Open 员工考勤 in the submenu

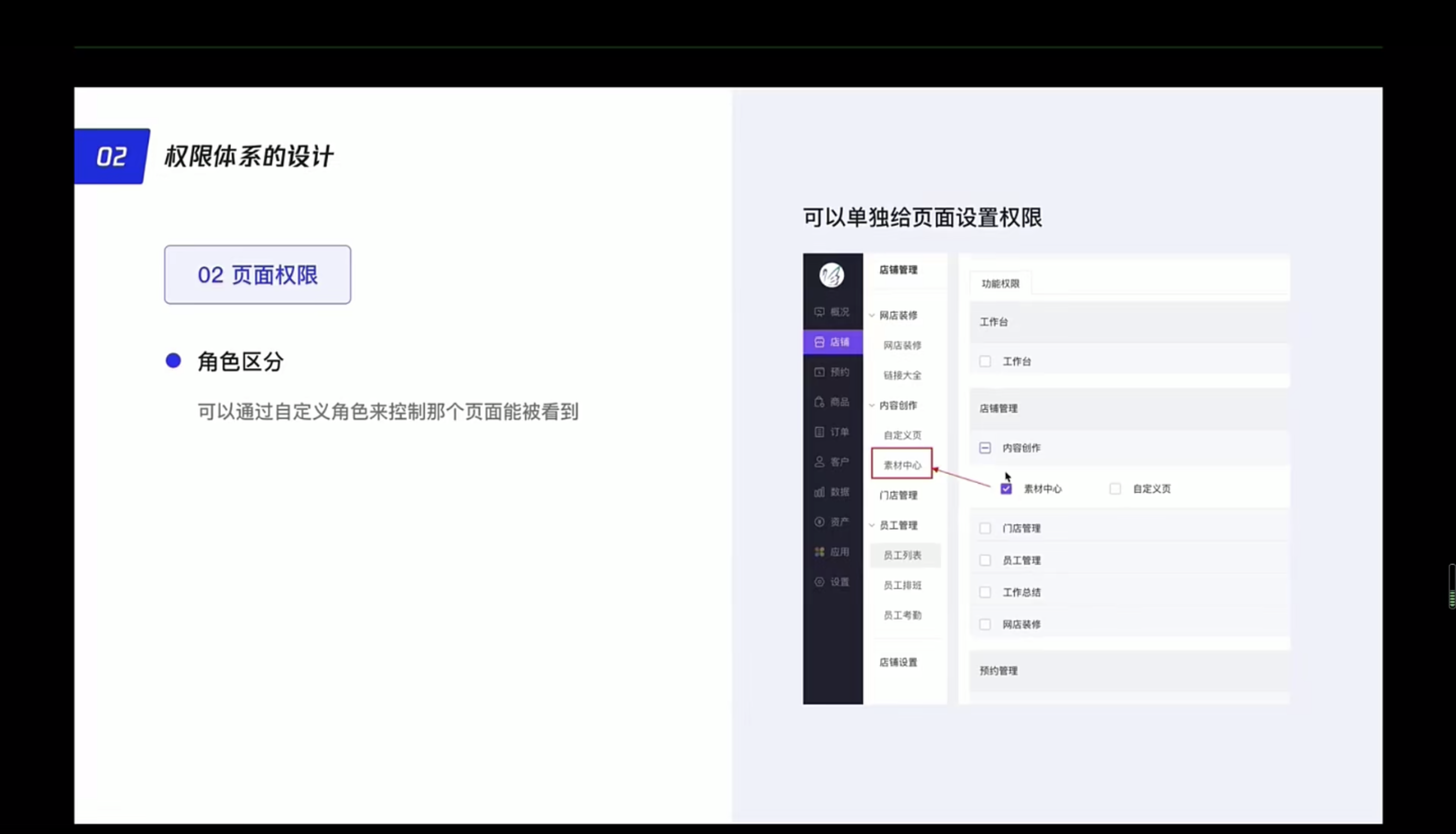[x=903, y=615]
